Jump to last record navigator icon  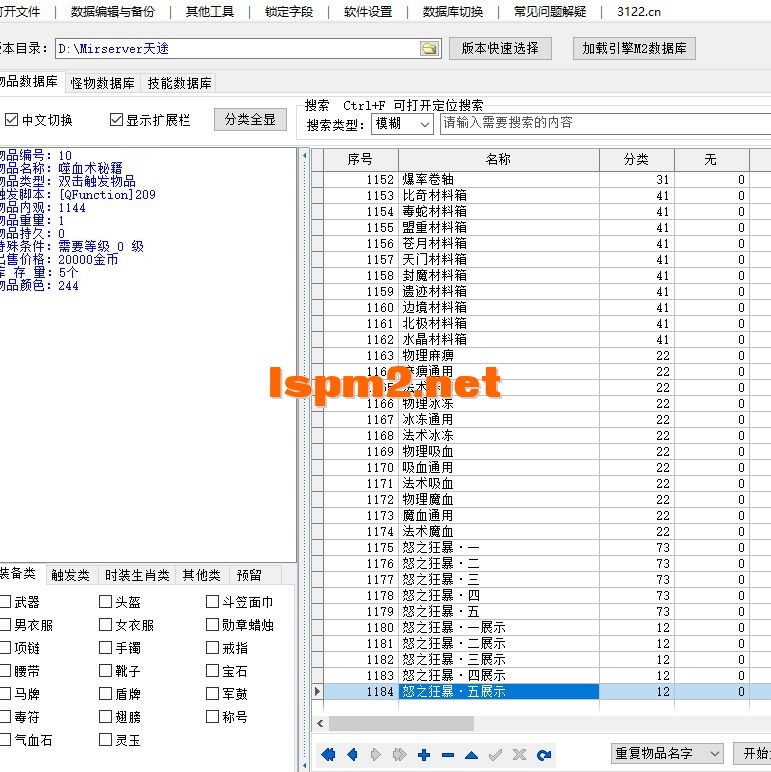pyautogui.click(x=399, y=754)
